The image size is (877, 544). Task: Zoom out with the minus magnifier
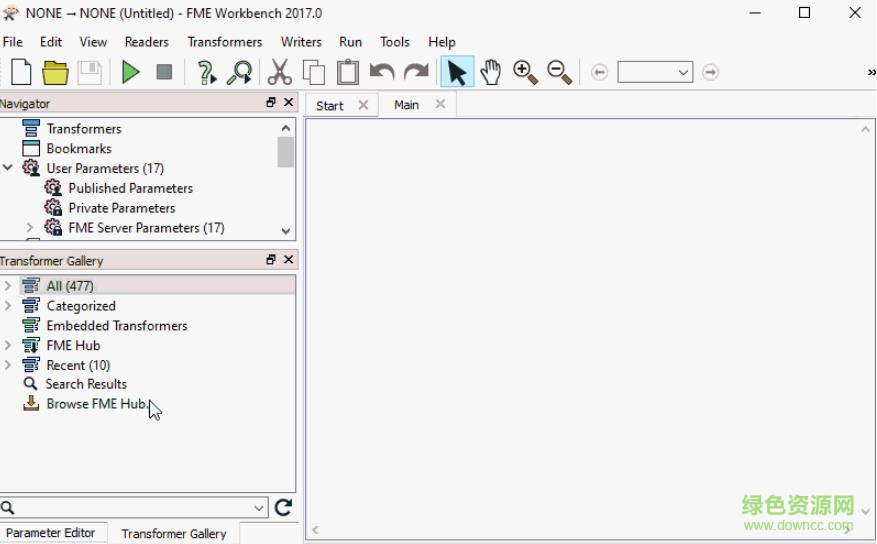click(559, 73)
